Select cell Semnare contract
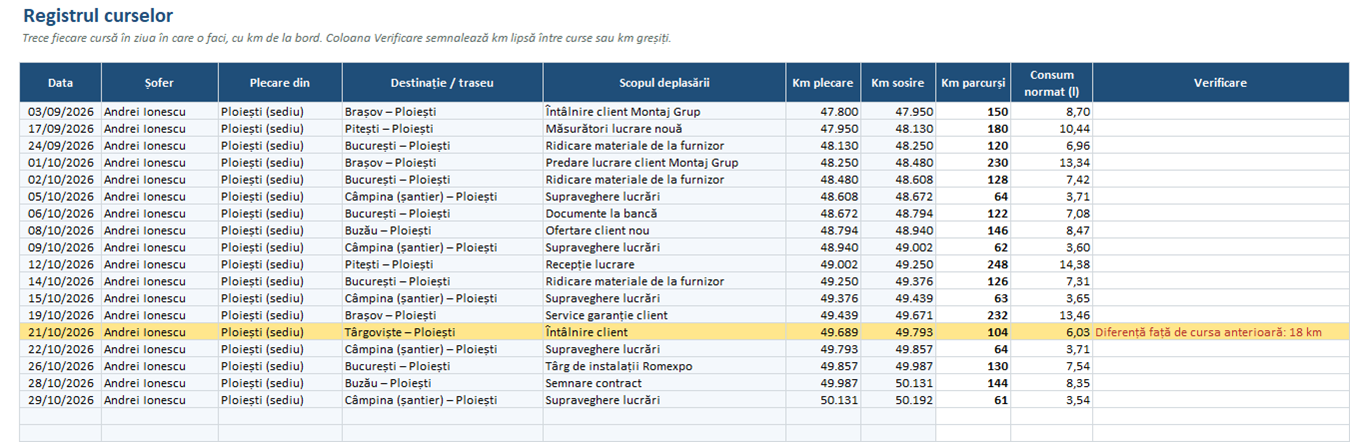The width and height of the screenshot is (1350, 442). 664,383
